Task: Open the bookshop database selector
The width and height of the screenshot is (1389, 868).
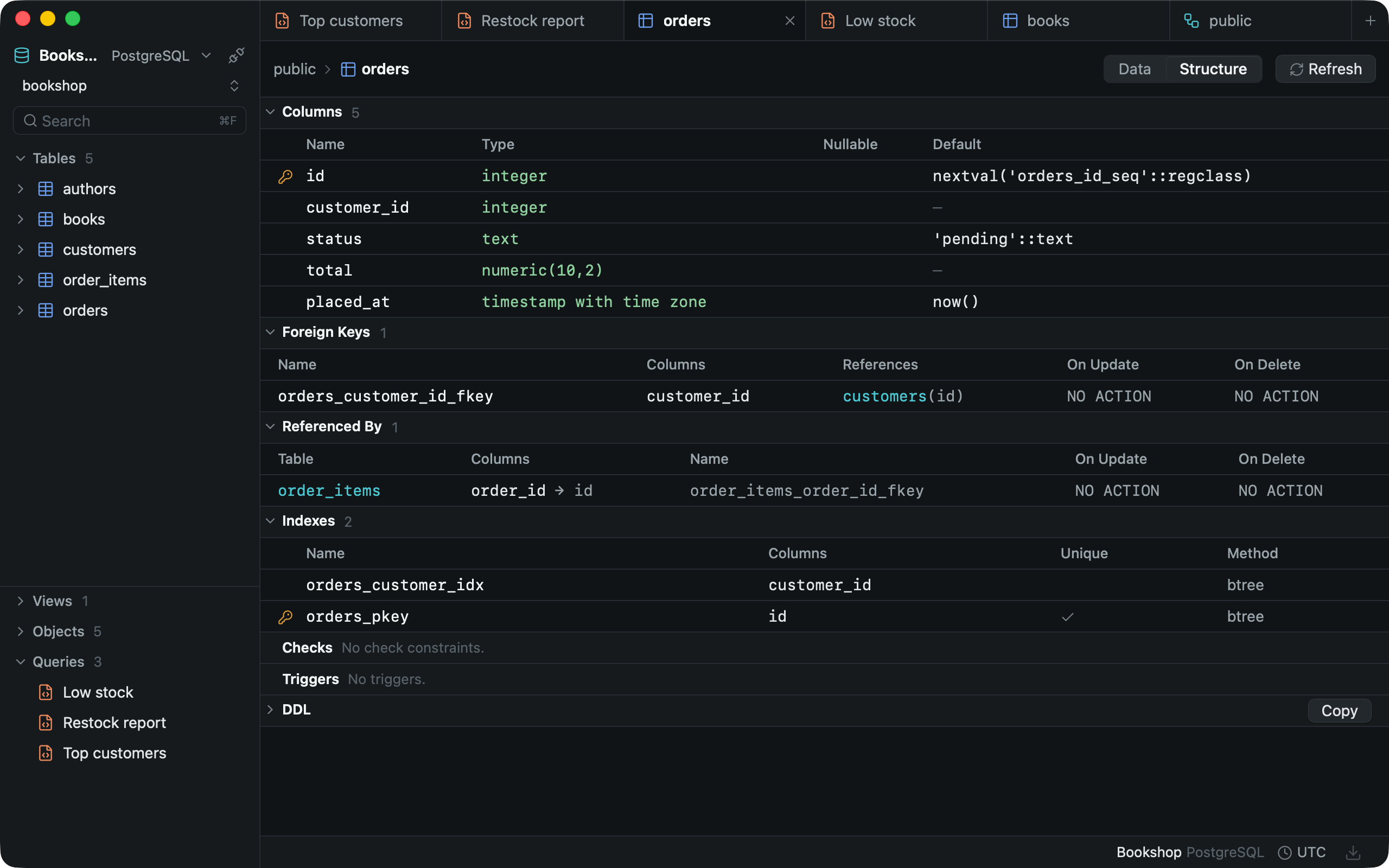Action: (x=130, y=86)
